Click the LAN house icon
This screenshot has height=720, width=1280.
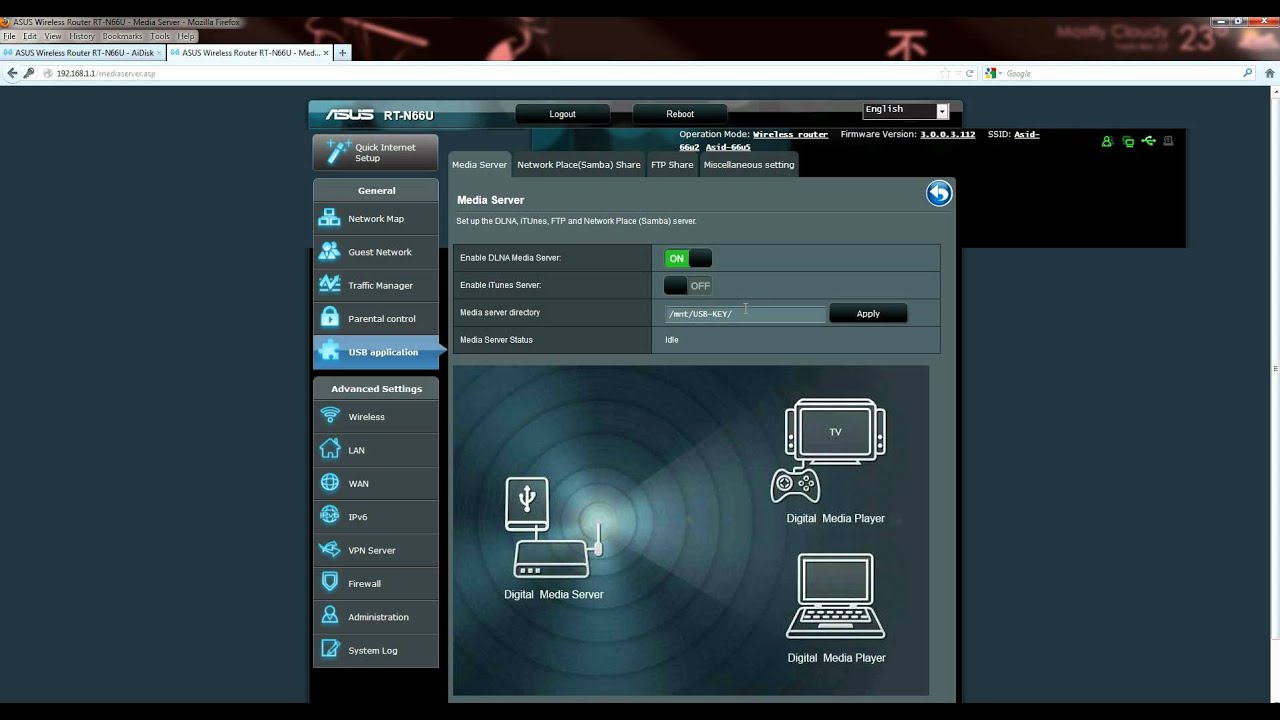[329, 450]
